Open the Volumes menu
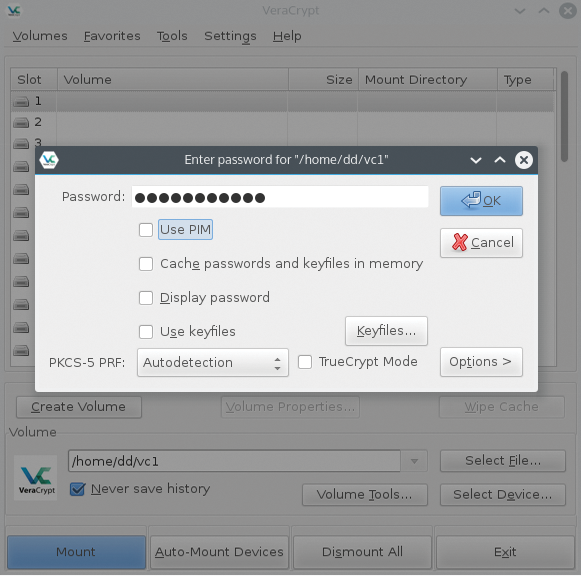The width and height of the screenshot is (581, 576). tap(40, 36)
